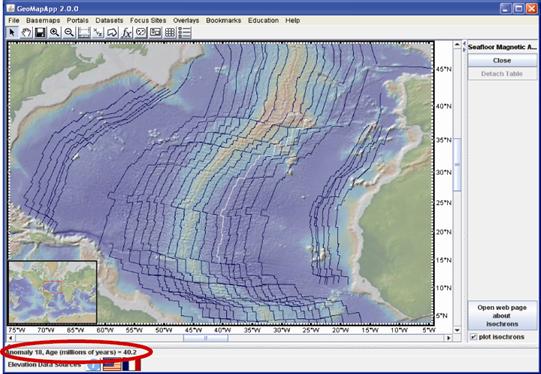Select the polygon digitizer tool icon
541x374 pixels.
tap(112, 32)
